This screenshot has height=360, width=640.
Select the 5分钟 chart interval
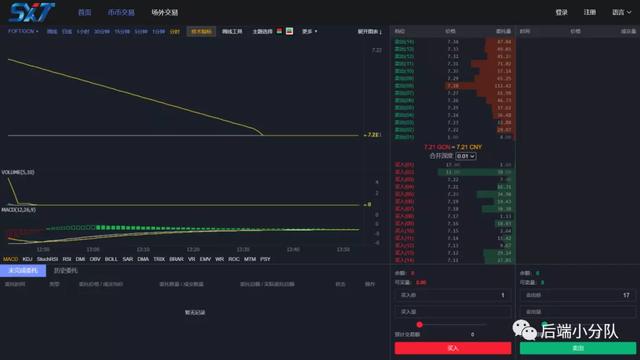141,31
